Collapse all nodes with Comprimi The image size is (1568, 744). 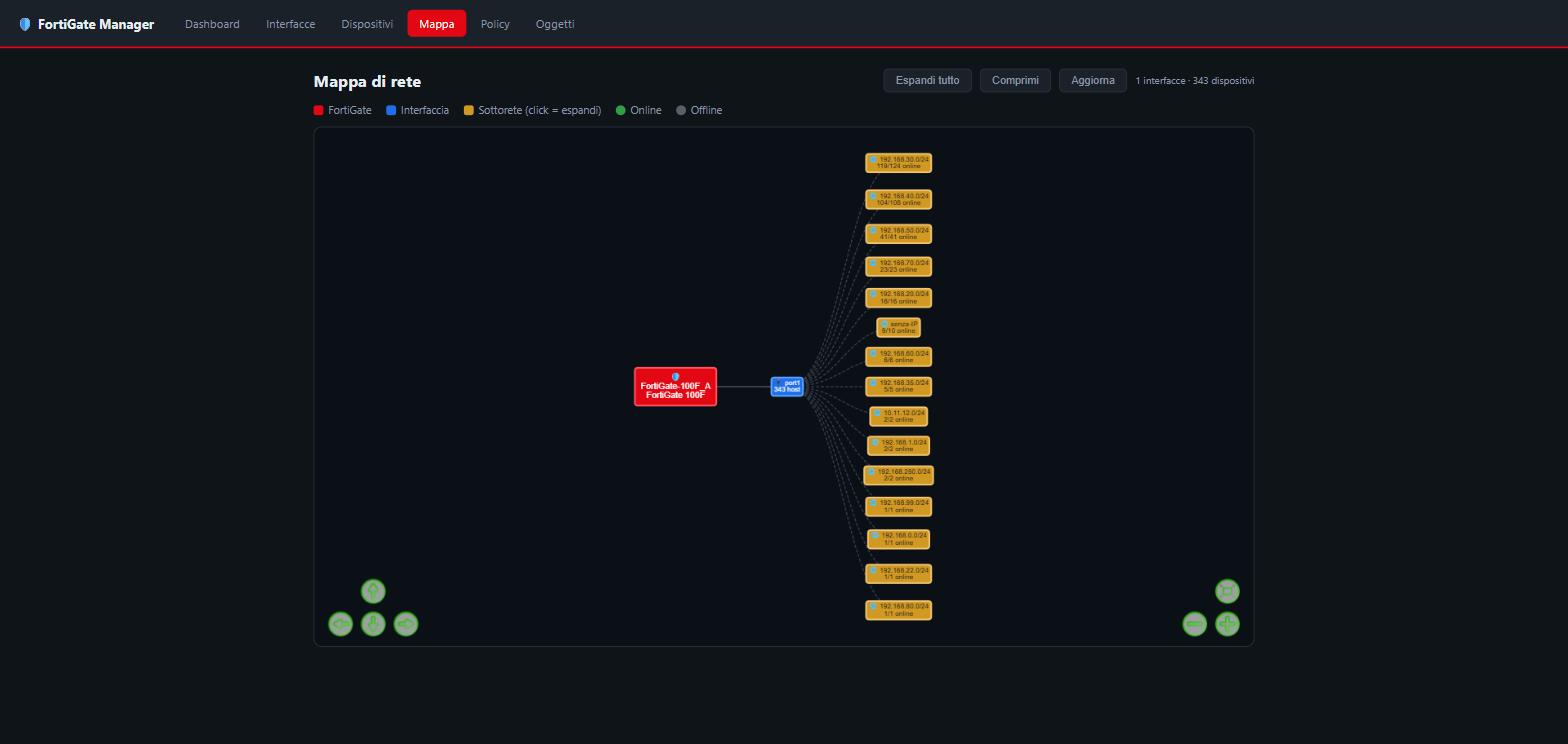click(1015, 80)
